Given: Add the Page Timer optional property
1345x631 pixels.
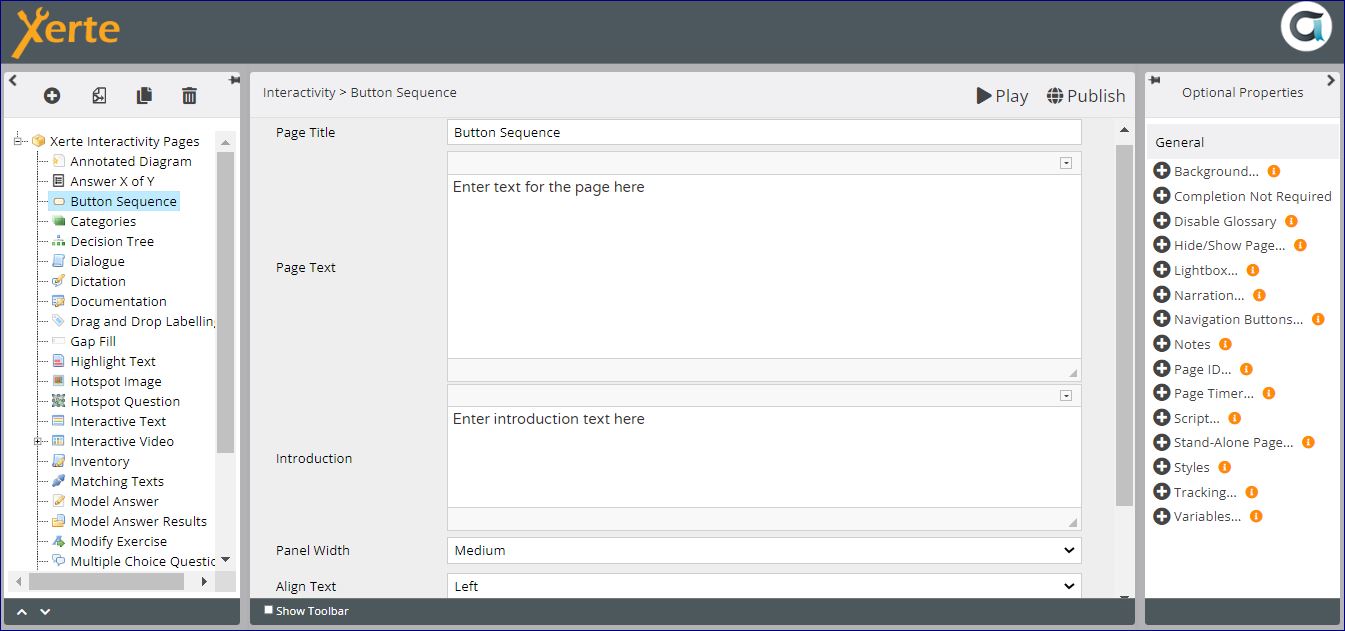Looking at the screenshot, I should [1162, 393].
